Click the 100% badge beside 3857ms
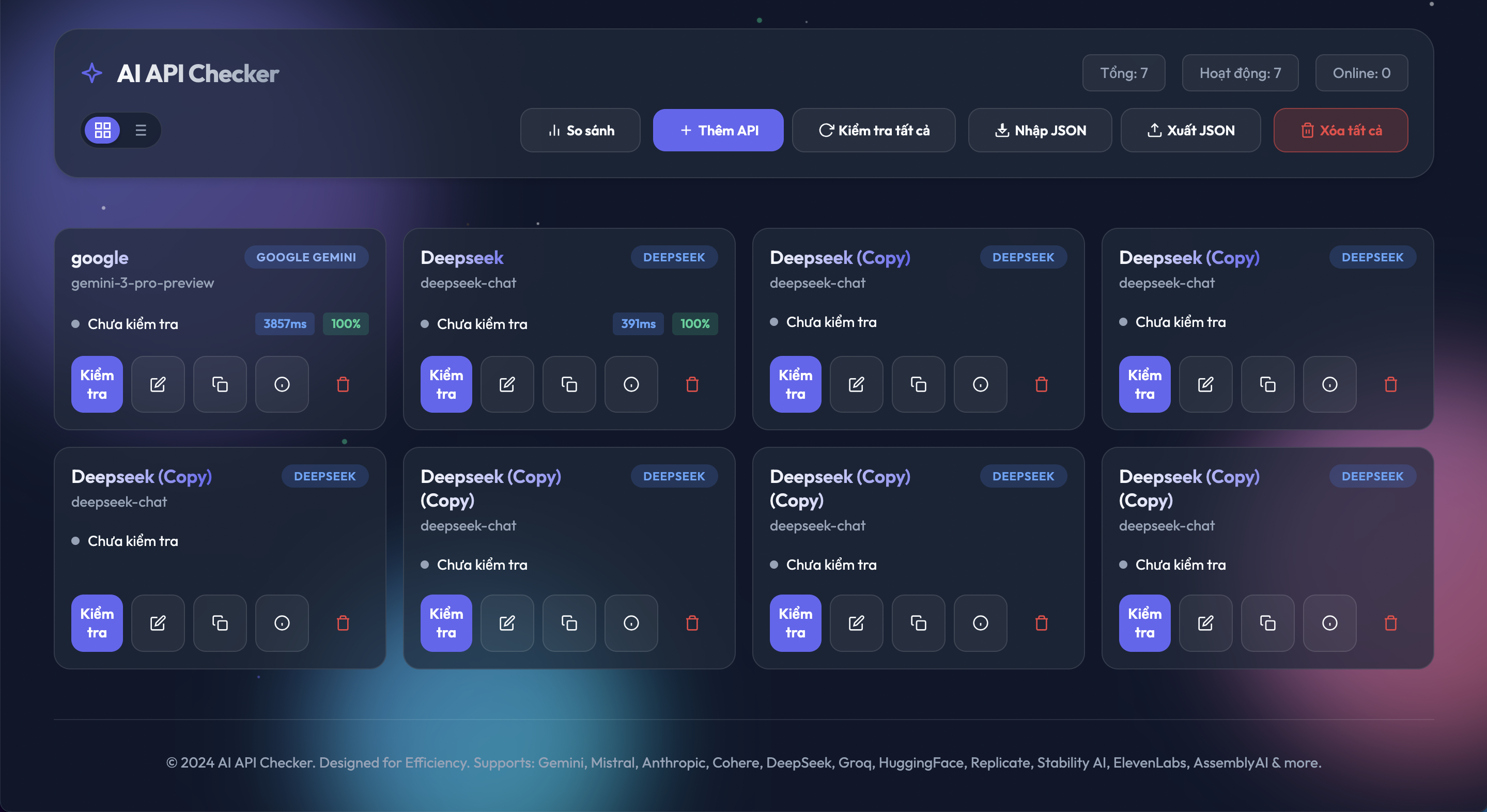The image size is (1487, 812). pos(345,324)
